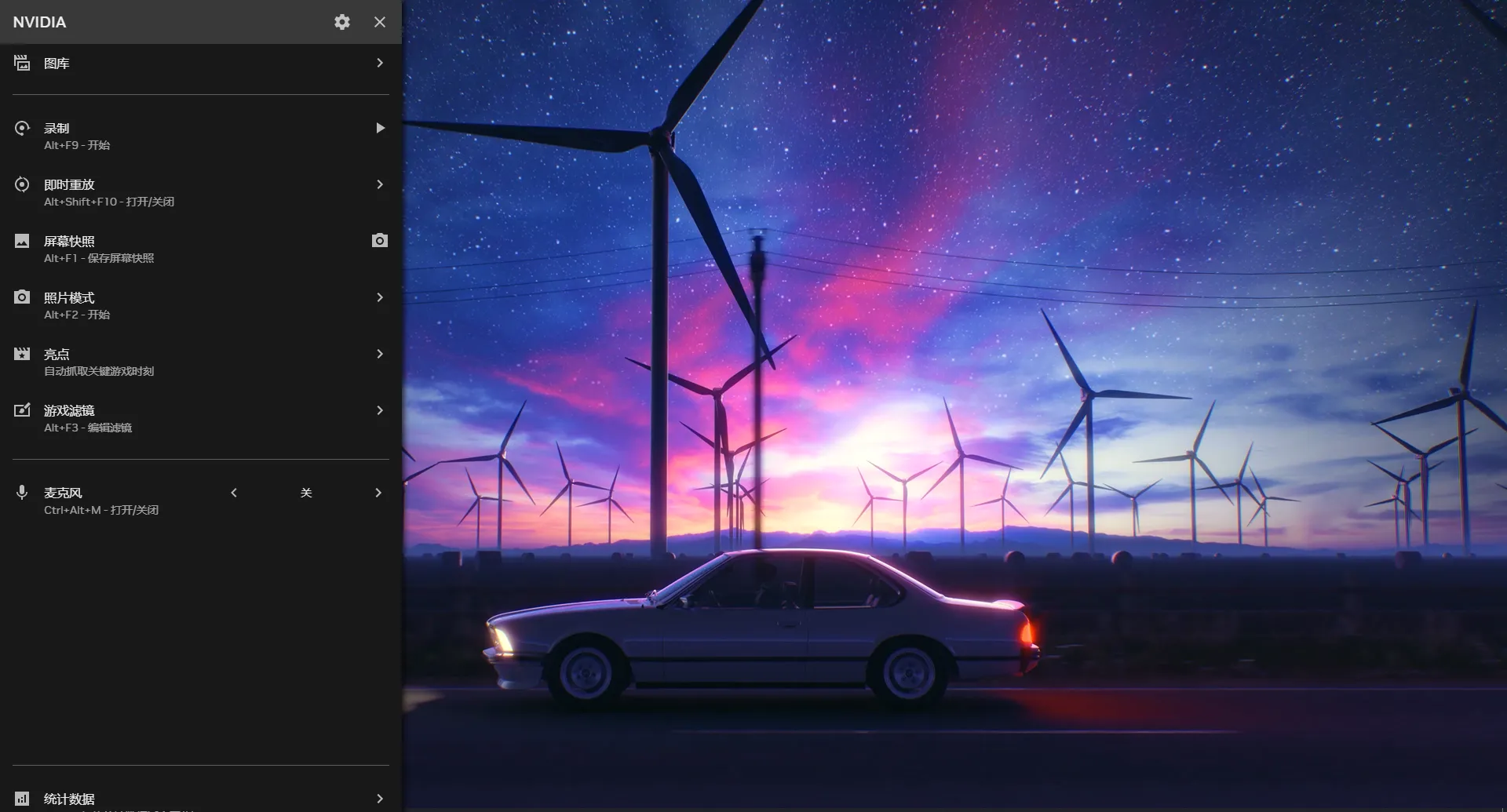Image resolution: width=1507 pixels, height=812 pixels.
Task: Click the 即时重放 instant replay icon
Action: tap(22, 184)
